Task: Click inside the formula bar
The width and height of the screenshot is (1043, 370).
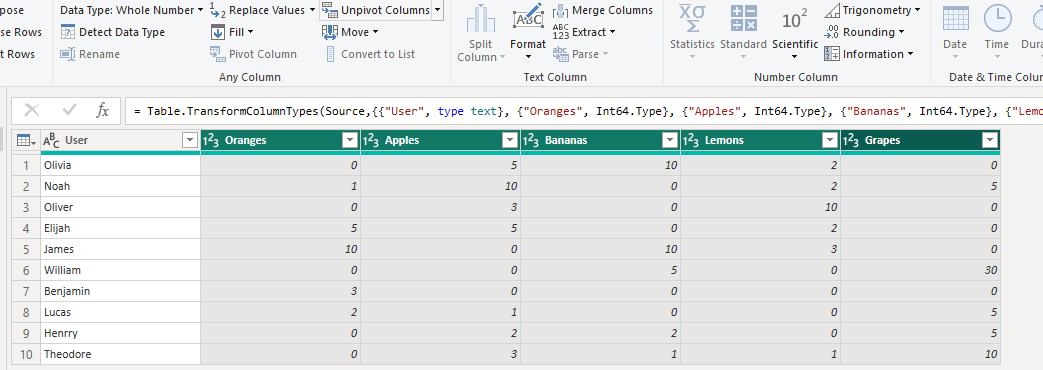Action: [583, 111]
